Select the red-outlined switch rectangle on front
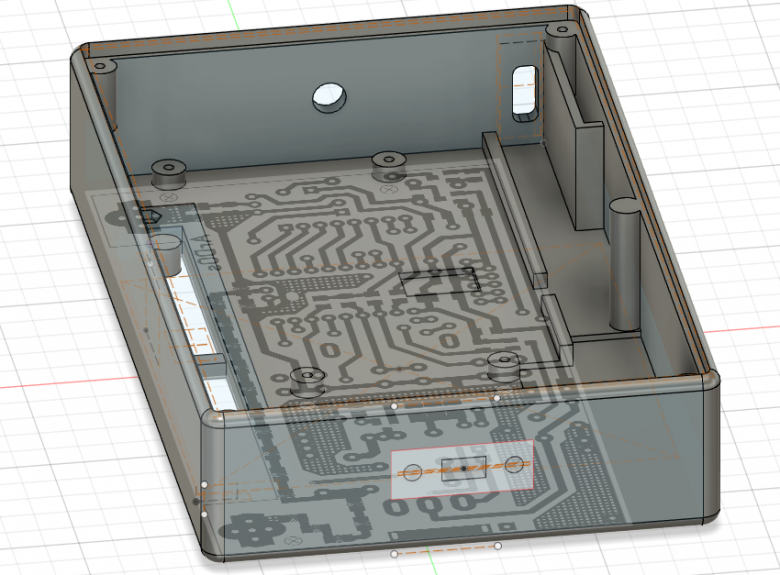780x575 pixels. pos(462,474)
